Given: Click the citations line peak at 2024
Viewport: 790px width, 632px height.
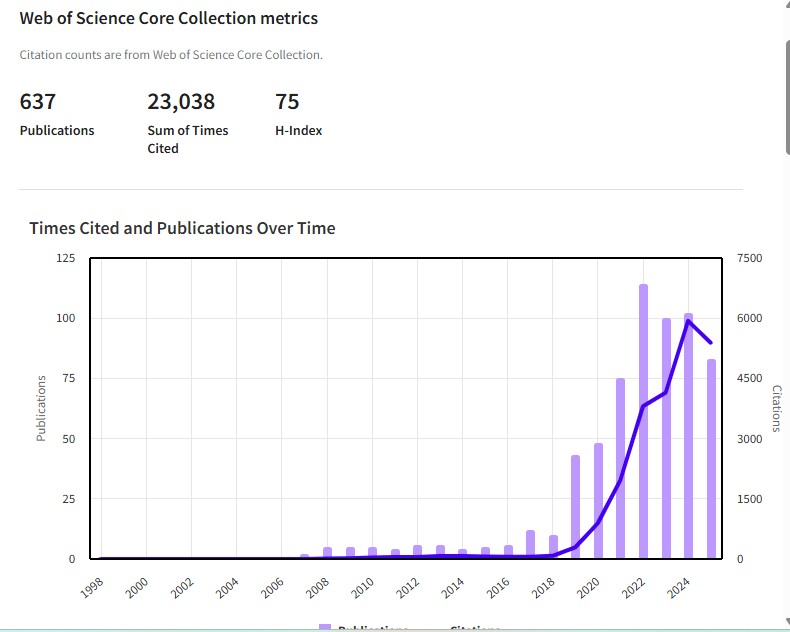Looking at the screenshot, I should (688, 321).
